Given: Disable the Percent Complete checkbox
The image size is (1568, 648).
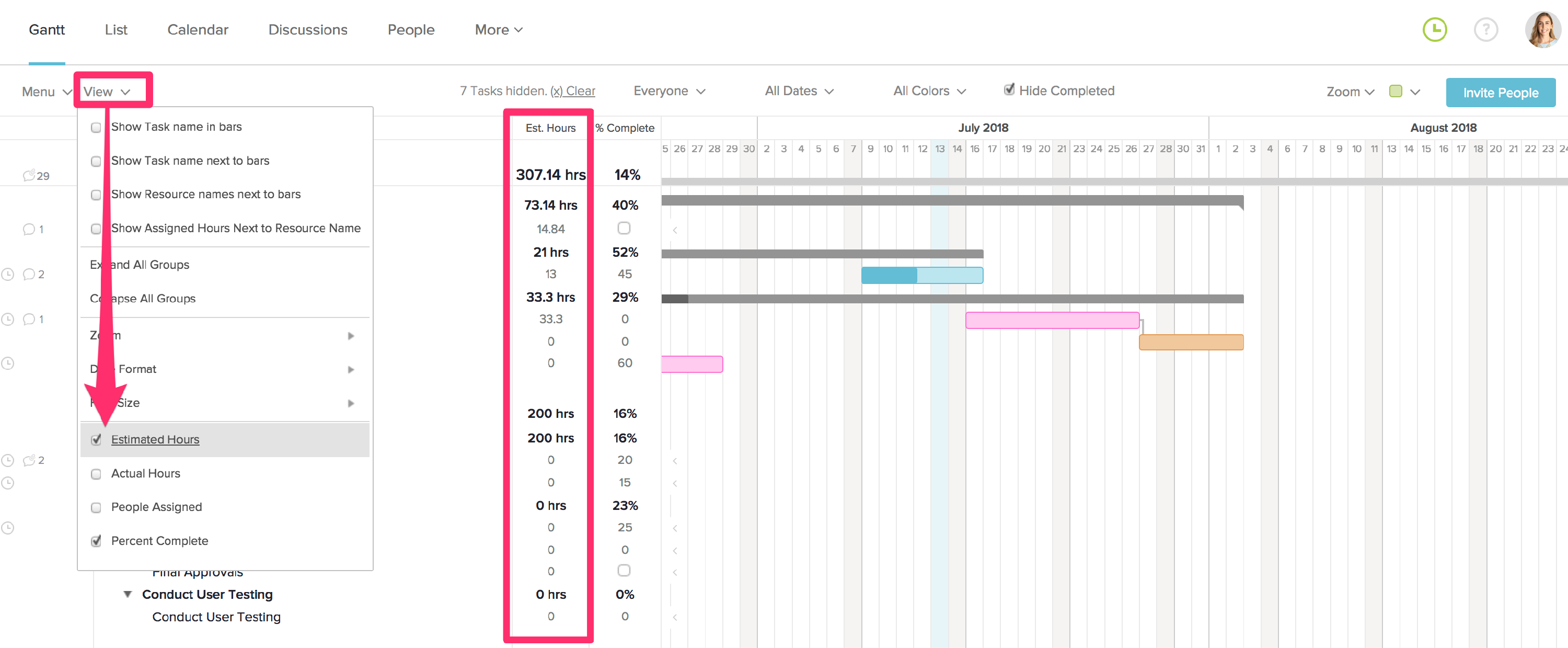Looking at the screenshot, I should click(x=96, y=540).
